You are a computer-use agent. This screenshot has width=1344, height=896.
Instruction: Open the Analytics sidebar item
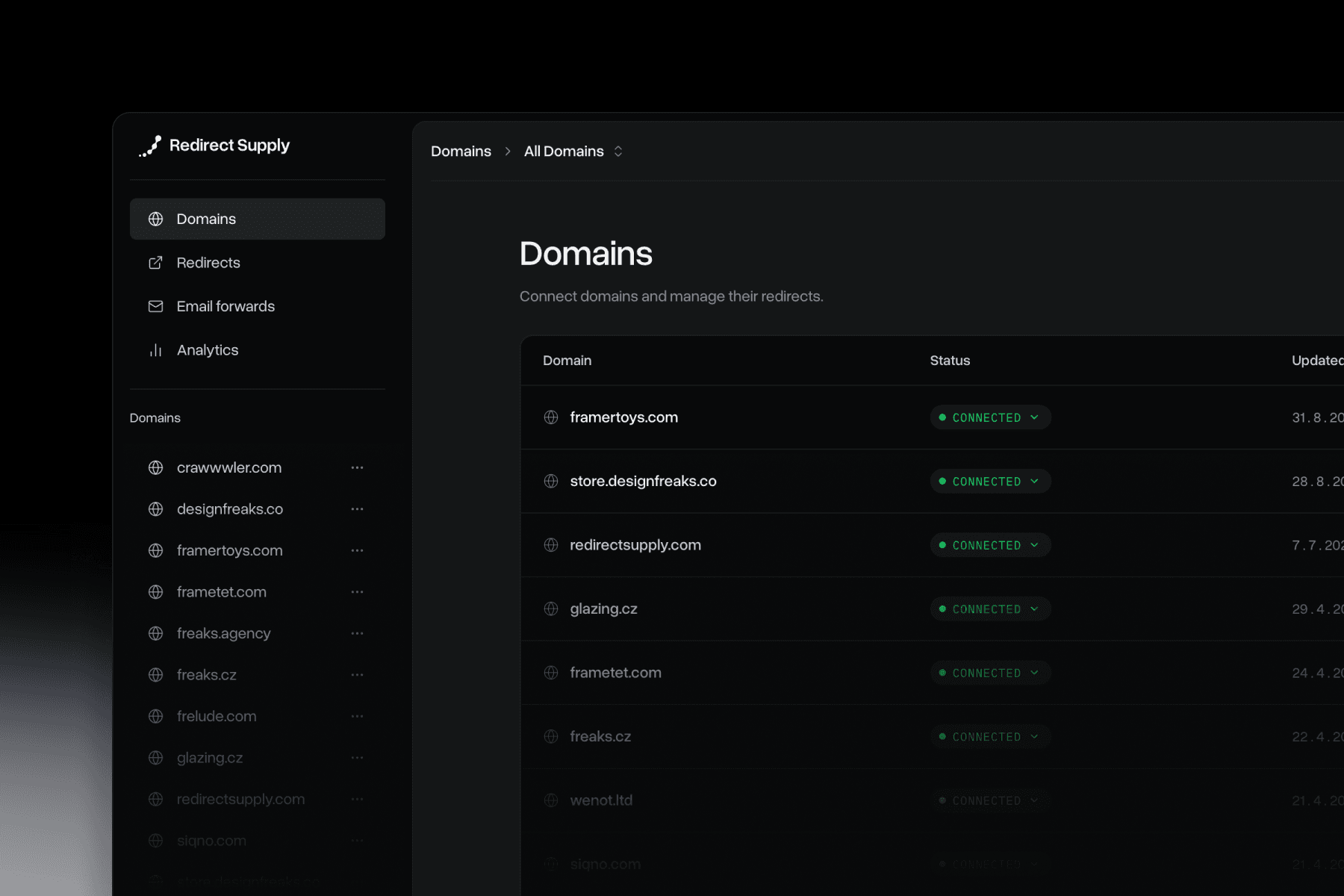coord(258,350)
